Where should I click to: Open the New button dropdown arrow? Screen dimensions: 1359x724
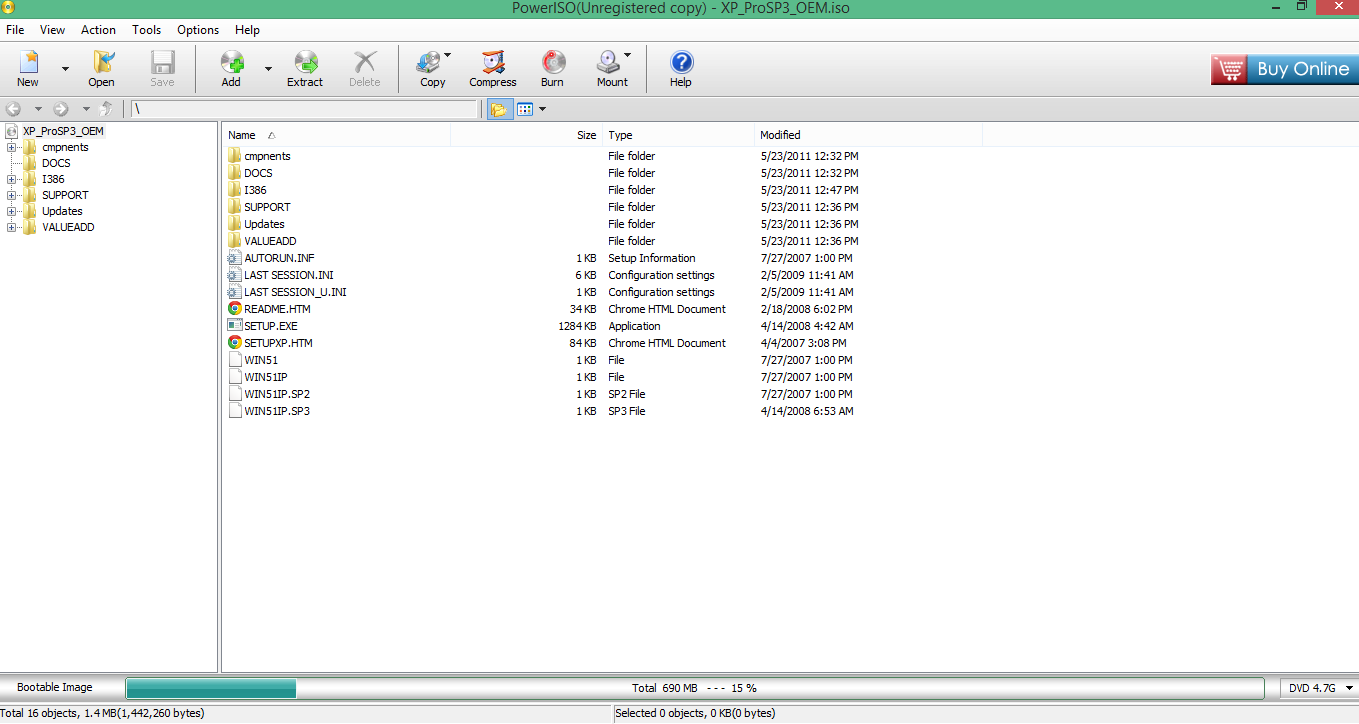click(x=66, y=69)
